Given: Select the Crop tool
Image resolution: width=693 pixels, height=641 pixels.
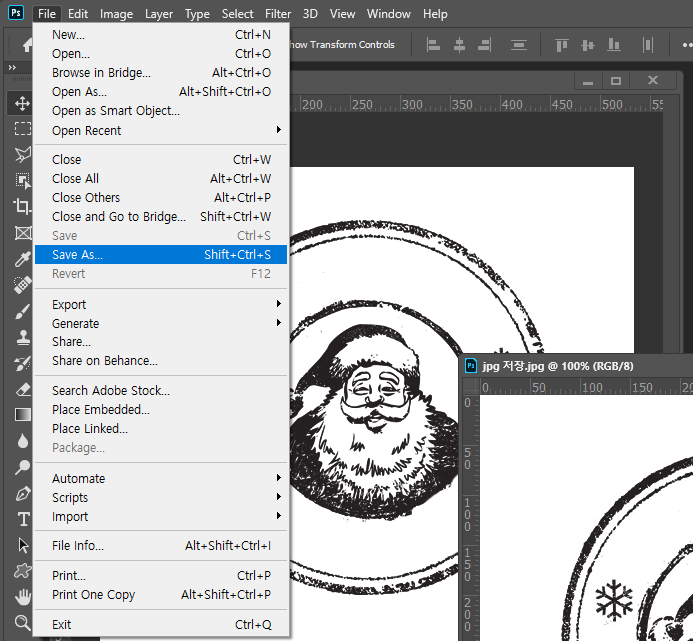Looking at the screenshot, I should (x=22, y=206).
